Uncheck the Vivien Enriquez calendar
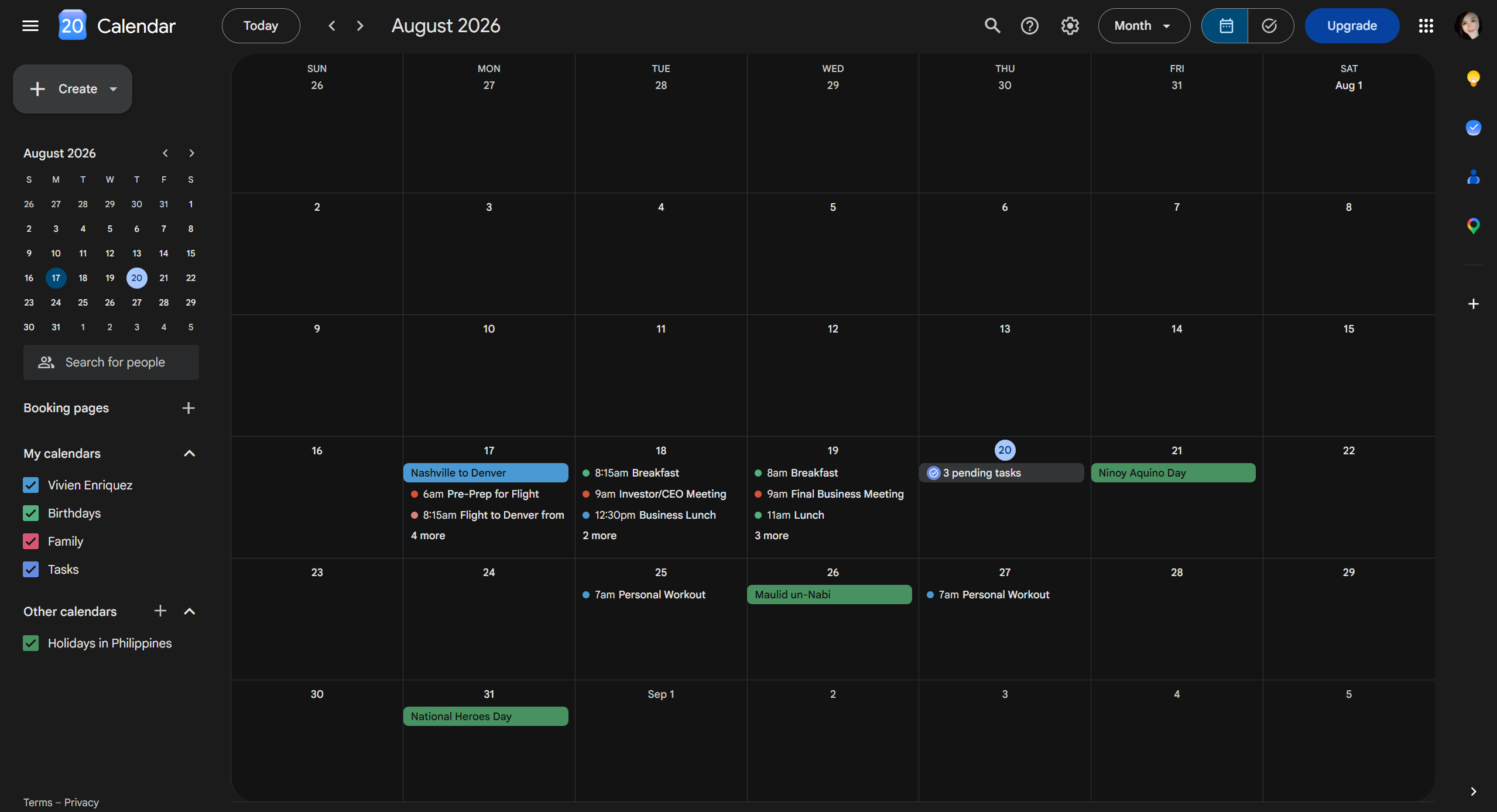 point(31,485)
